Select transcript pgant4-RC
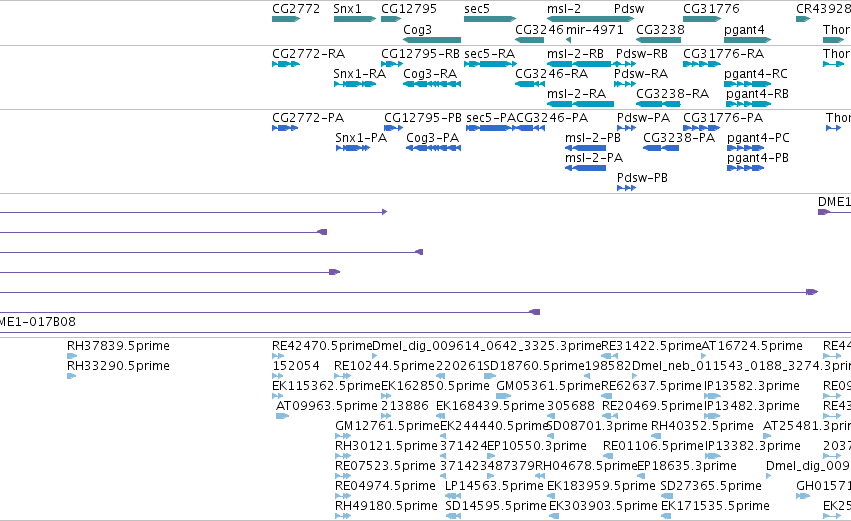851x521 pixels. click(x=747, y=84)
